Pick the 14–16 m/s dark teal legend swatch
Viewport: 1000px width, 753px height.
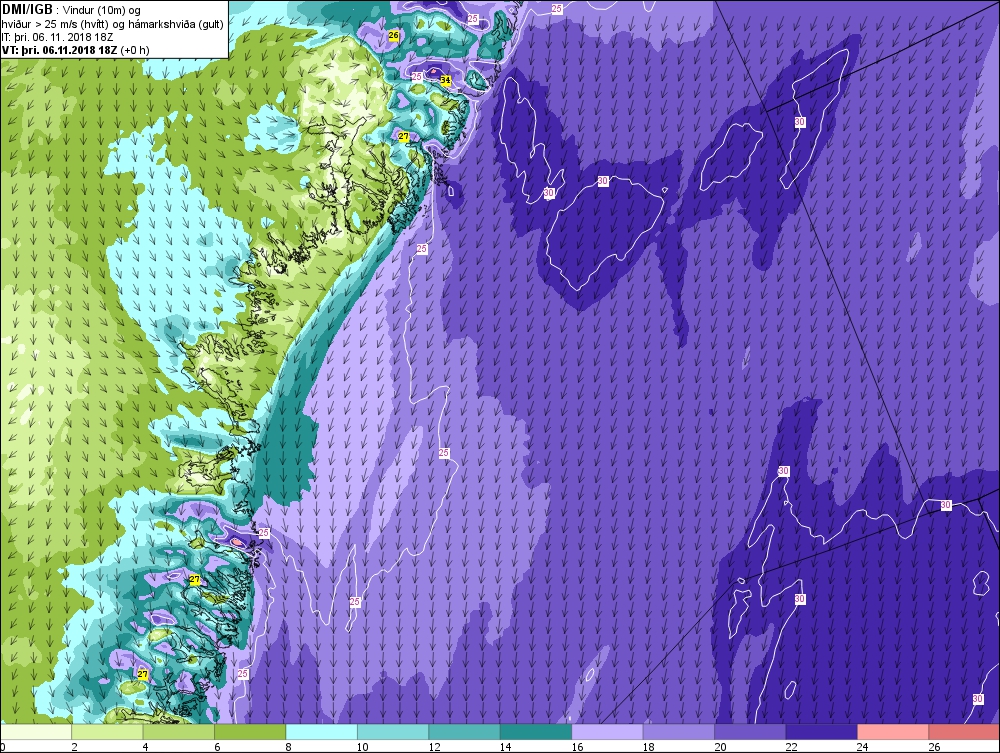(x=536, y=732)
